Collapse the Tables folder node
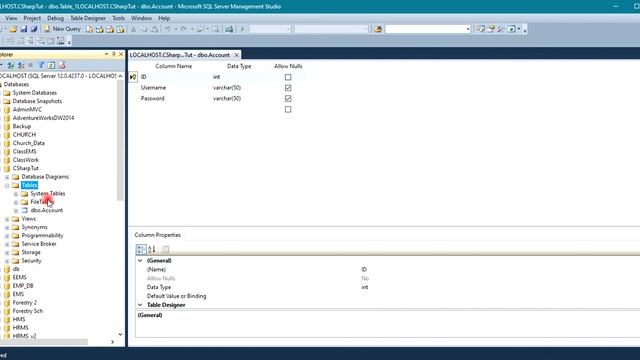Image resolution: width=640 pixels, height=360 pixels. click(x=7, y=185)
